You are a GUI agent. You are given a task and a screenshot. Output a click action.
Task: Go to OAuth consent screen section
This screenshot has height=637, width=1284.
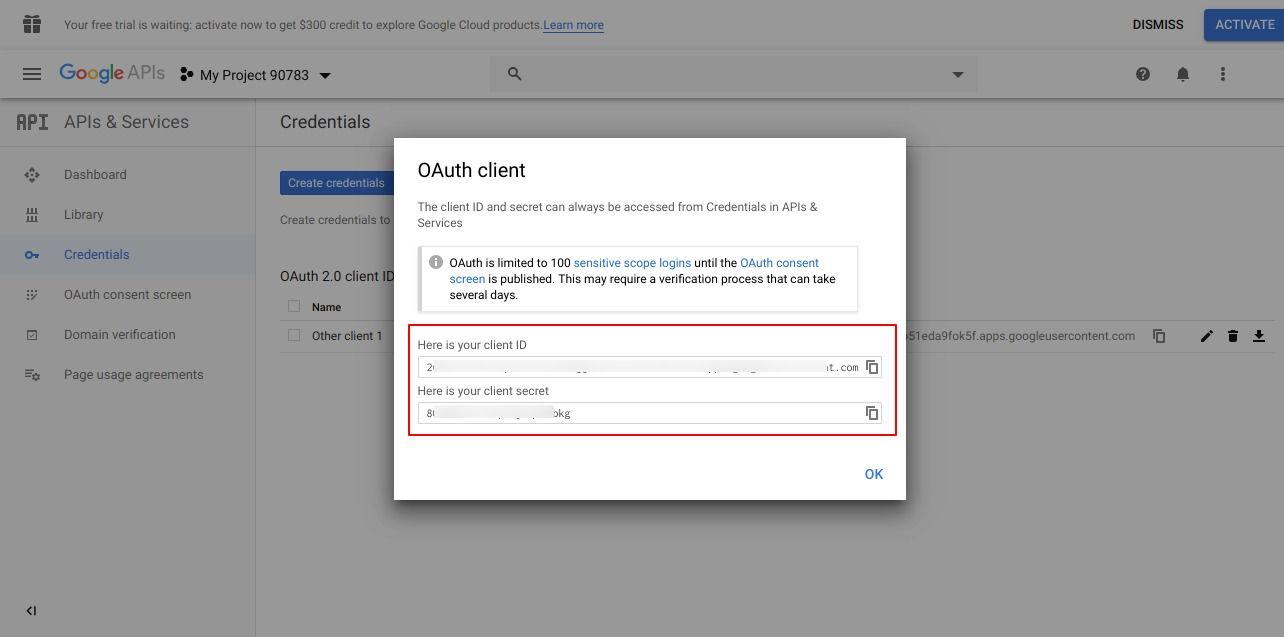click(128, 294)
